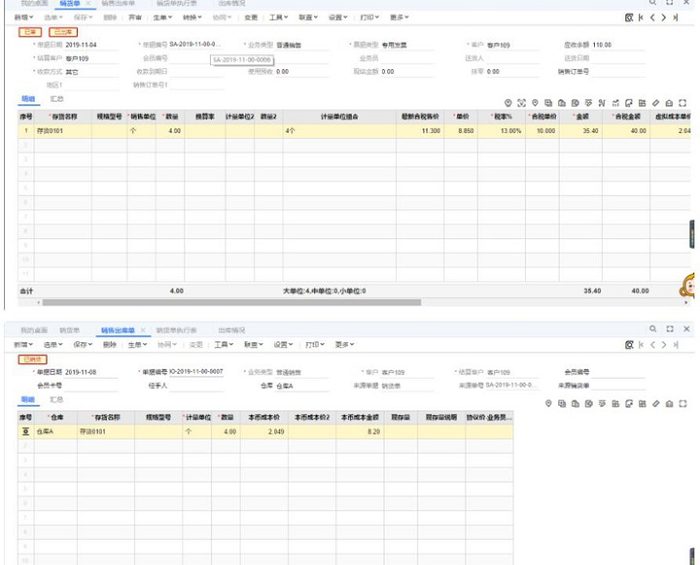
Task: Open 出库情况 tab in lower tab strip
Action: pyautogui.click(x=231, y=330)
